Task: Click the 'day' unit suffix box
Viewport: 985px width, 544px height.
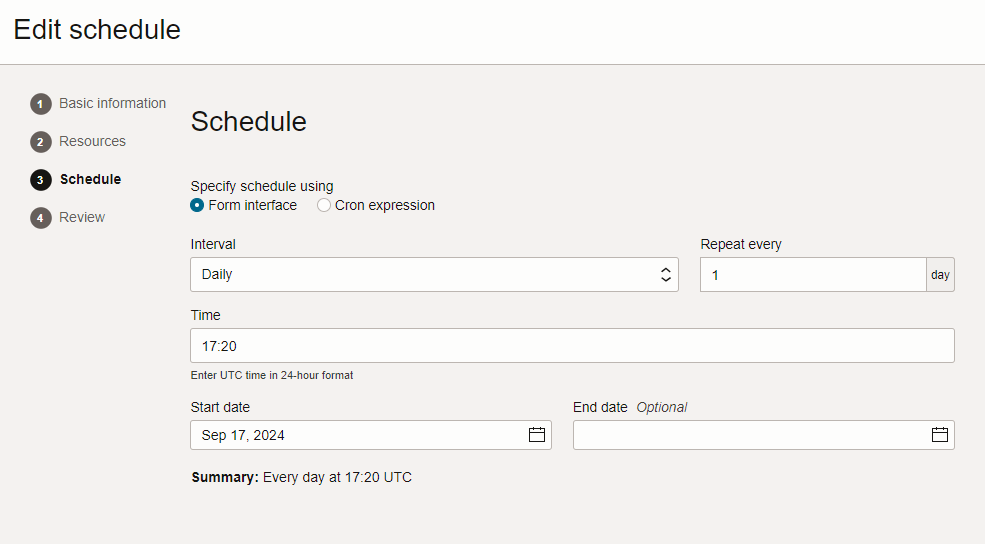Action: 940,275
